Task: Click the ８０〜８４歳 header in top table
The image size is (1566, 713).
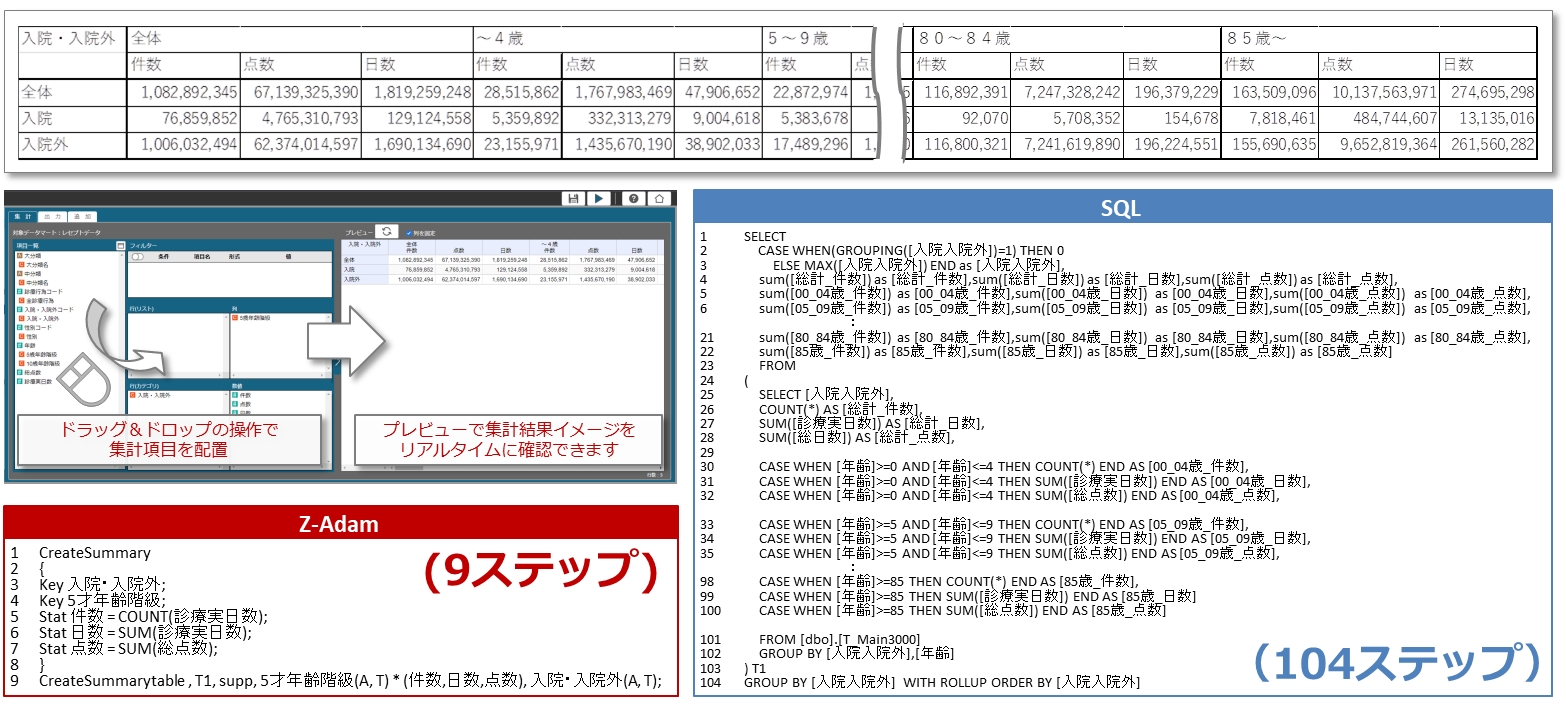Action: (964, 39)
